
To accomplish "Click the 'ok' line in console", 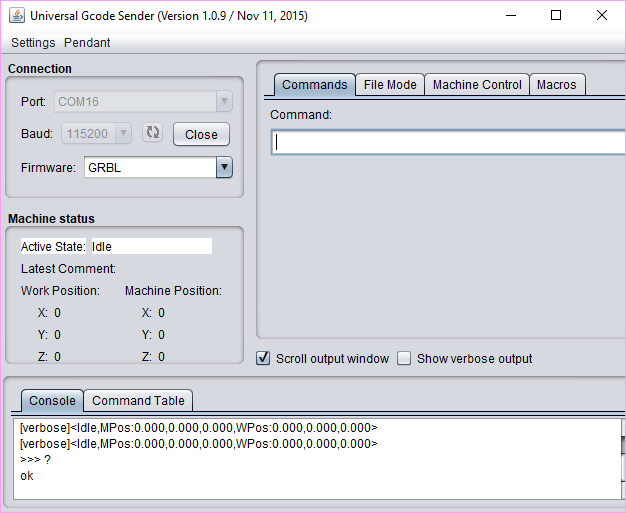I will 27,476.
